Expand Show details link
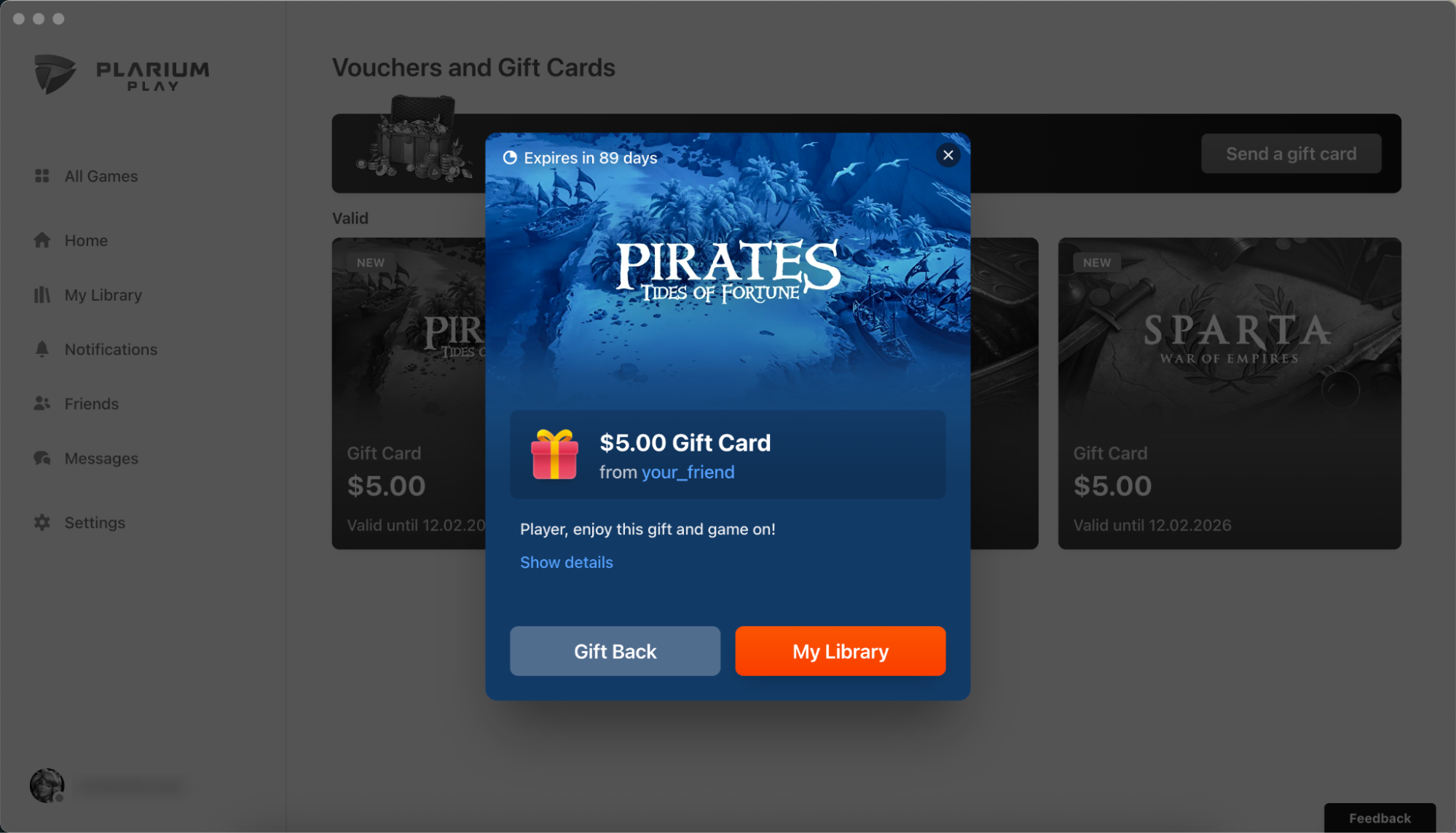The width and height of the screenshot is (1456, 833). click(x=566, y=562)
